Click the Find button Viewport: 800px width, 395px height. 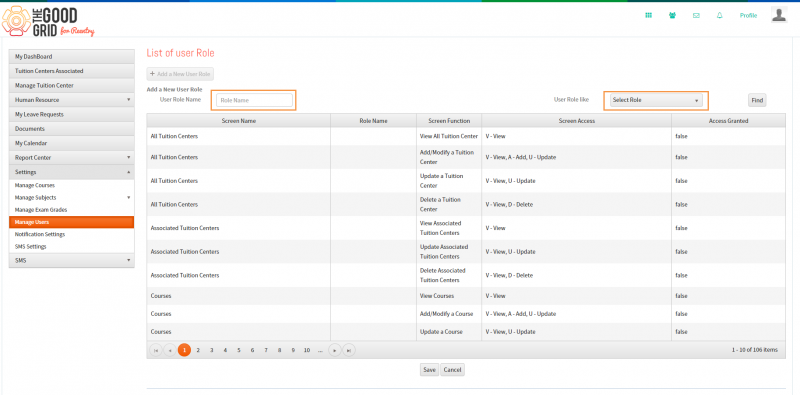click(757, 101)
